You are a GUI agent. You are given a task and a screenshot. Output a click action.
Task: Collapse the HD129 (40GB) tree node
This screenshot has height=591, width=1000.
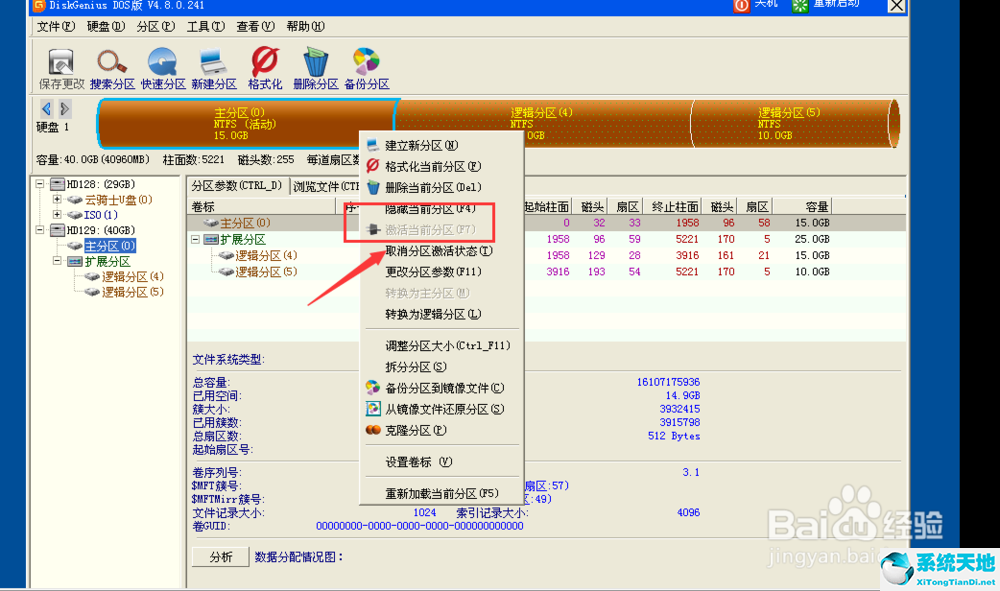(41, 230)
